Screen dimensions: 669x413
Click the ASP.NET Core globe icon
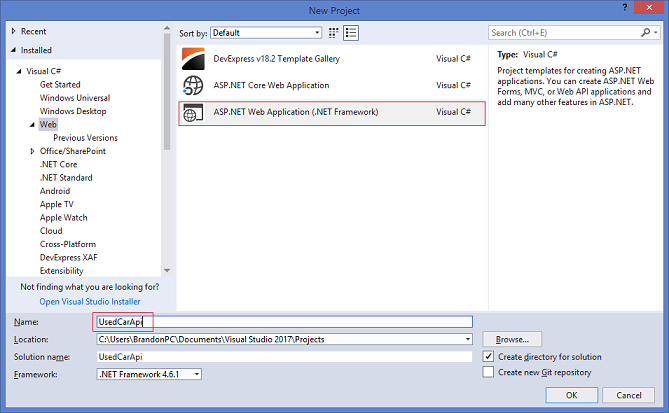[x=193, y=85]
